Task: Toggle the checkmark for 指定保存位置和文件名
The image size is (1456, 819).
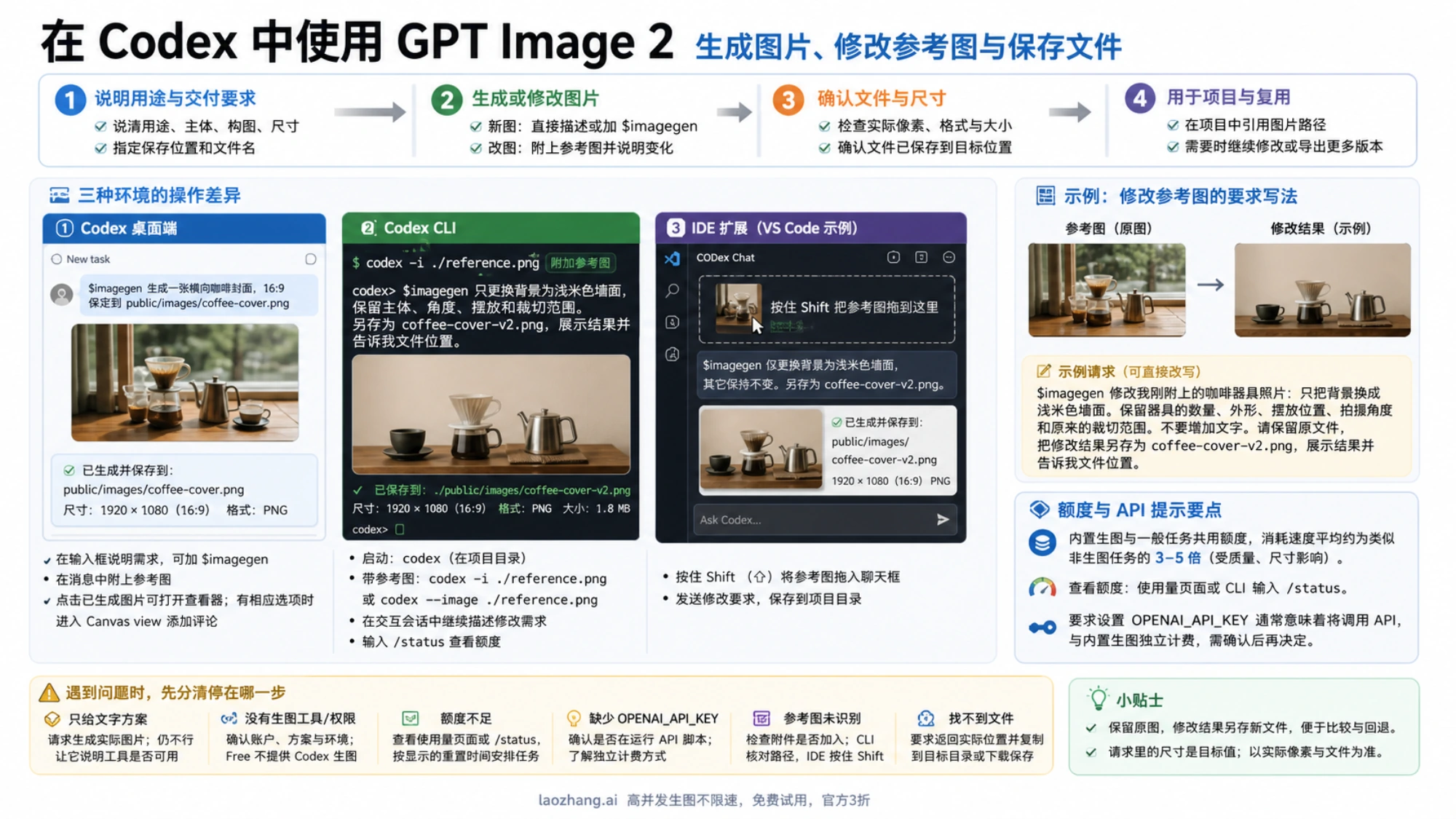Action: tap(100, 148)
